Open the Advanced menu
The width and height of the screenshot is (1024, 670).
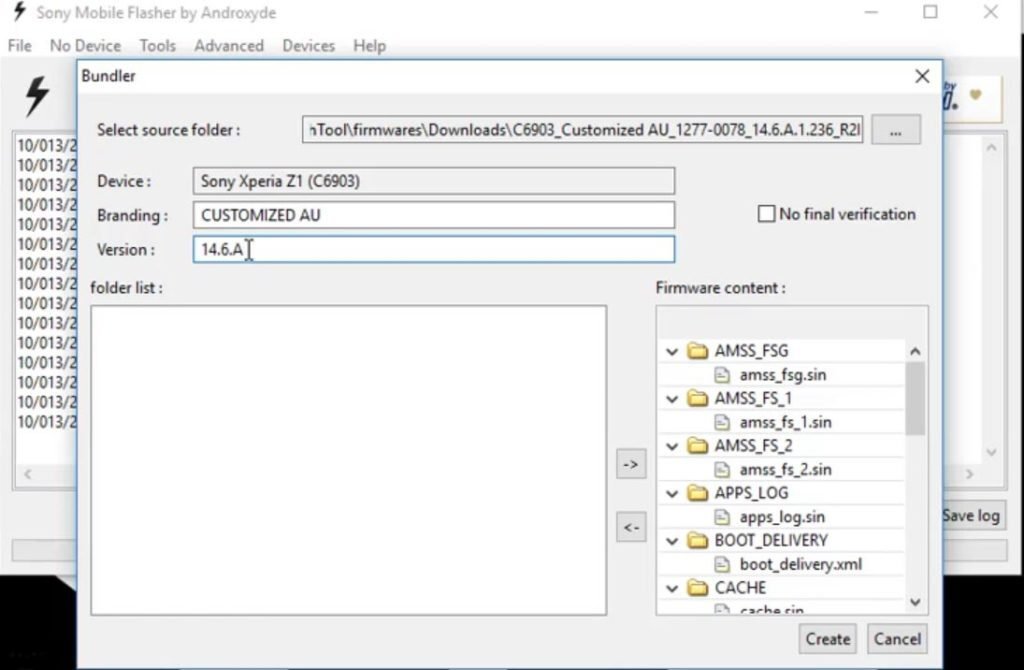click(x=229, y=46)
